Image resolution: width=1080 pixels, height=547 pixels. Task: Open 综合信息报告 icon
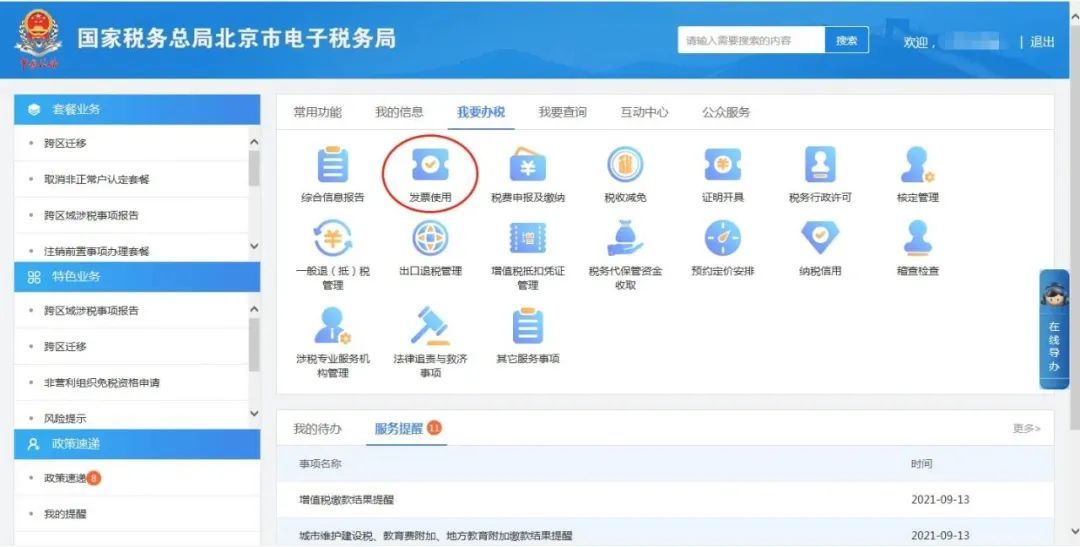coord(333,165)
